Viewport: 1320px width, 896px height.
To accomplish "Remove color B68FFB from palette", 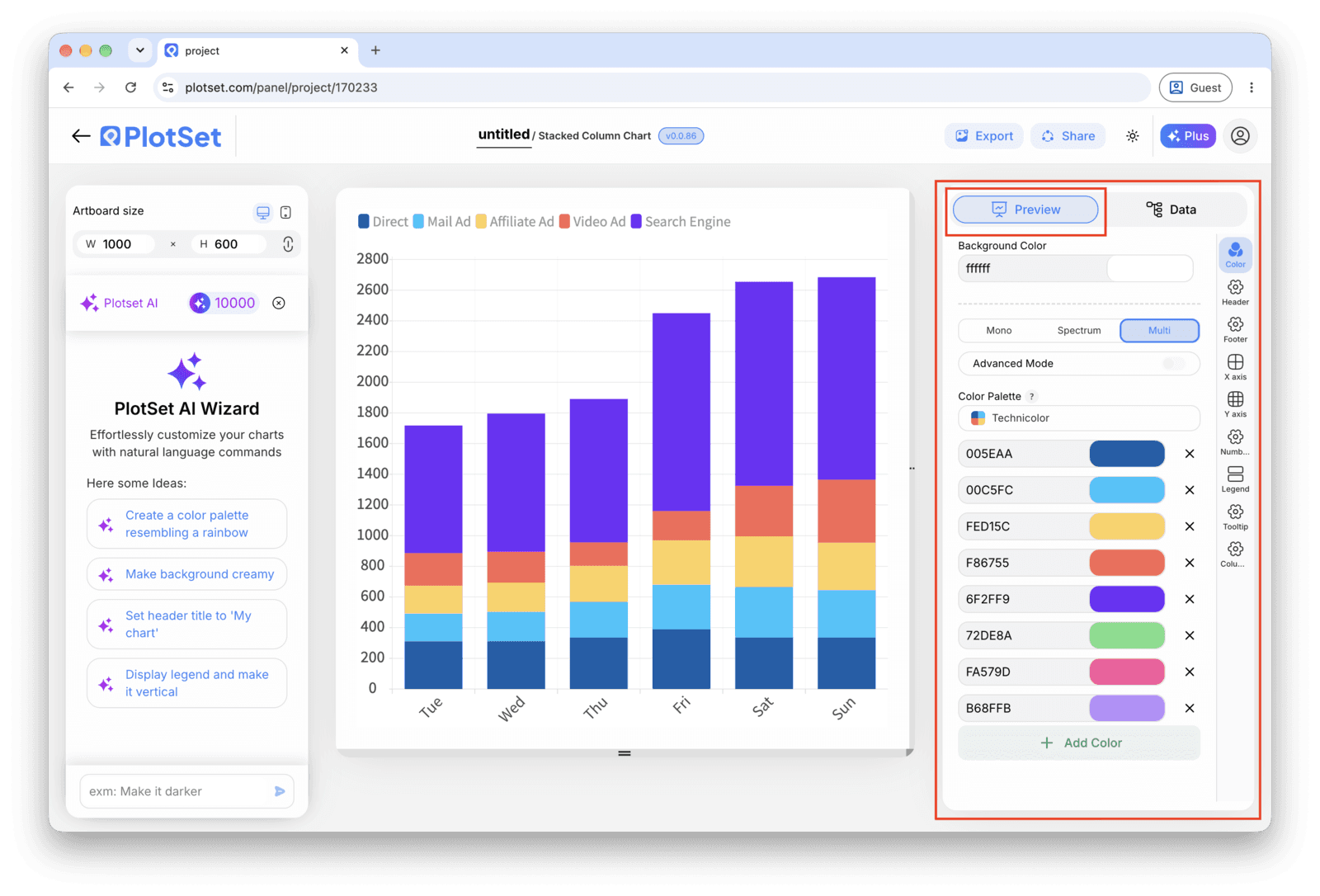I will [x=1190, y=708].
